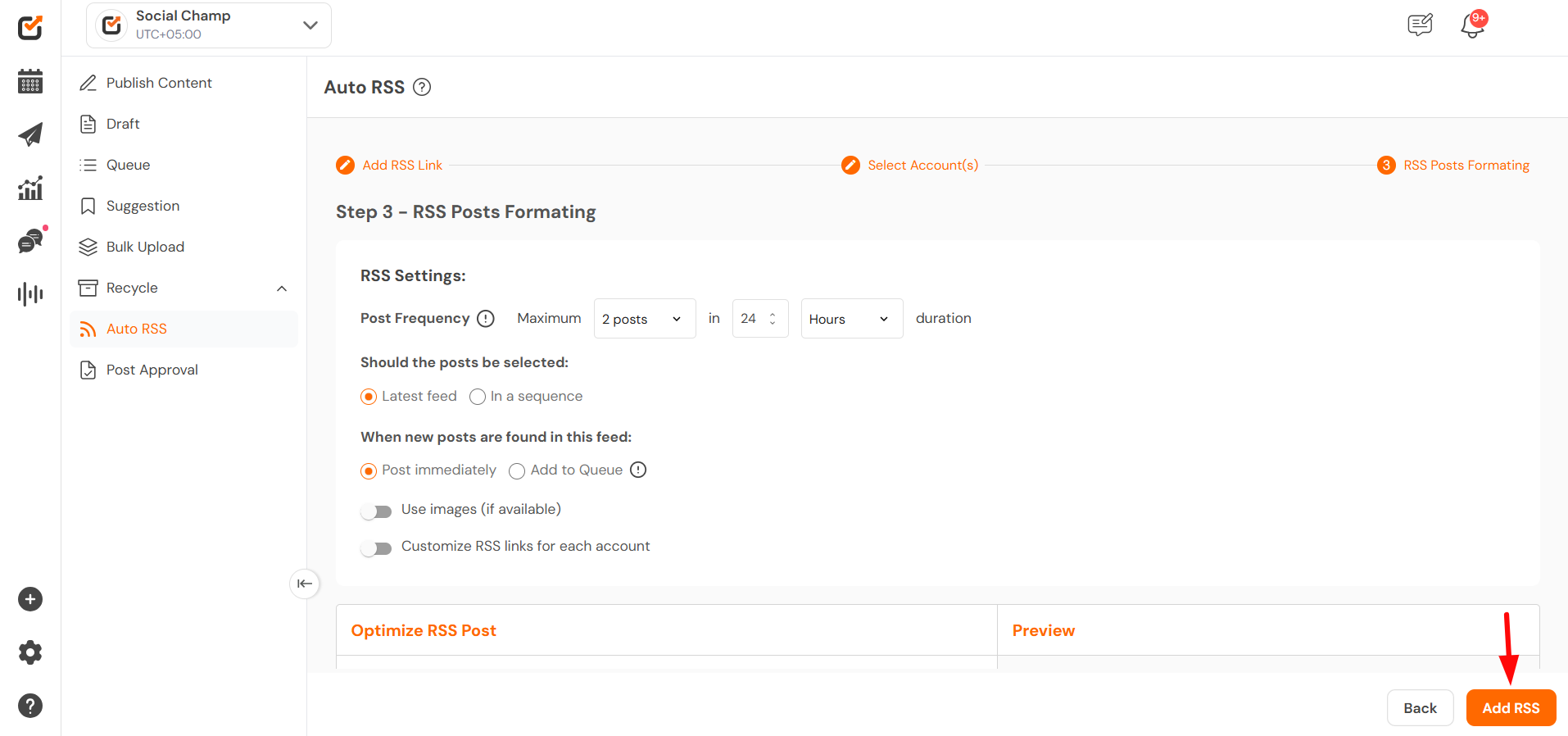
Task: Enable Use images (if available) toggle
Action: click(x=377, y=511)
